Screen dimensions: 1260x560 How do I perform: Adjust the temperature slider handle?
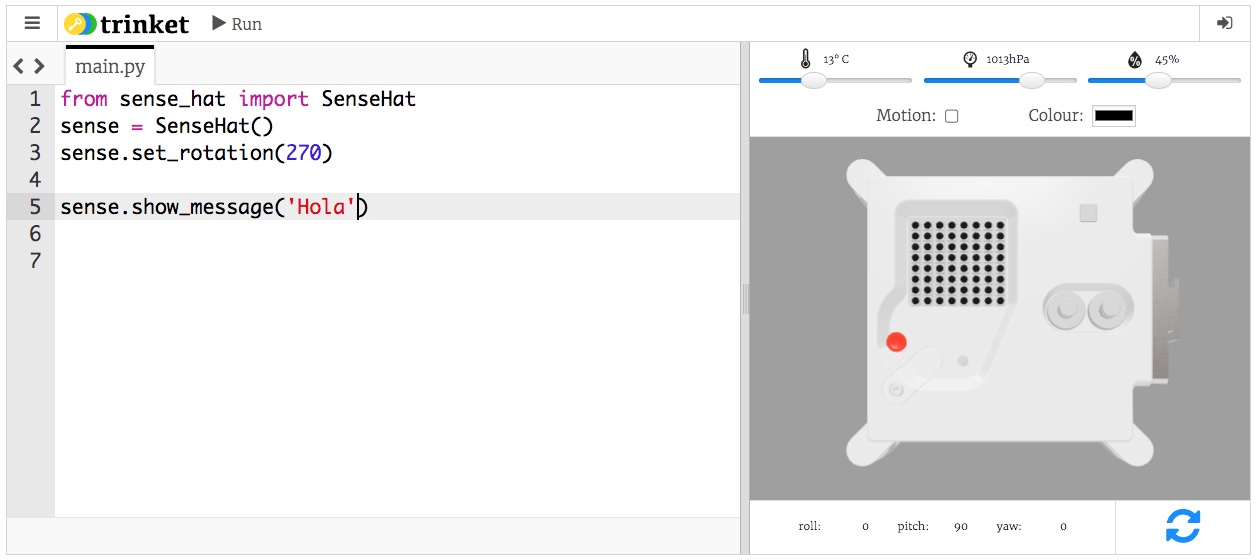click(814, 80)
